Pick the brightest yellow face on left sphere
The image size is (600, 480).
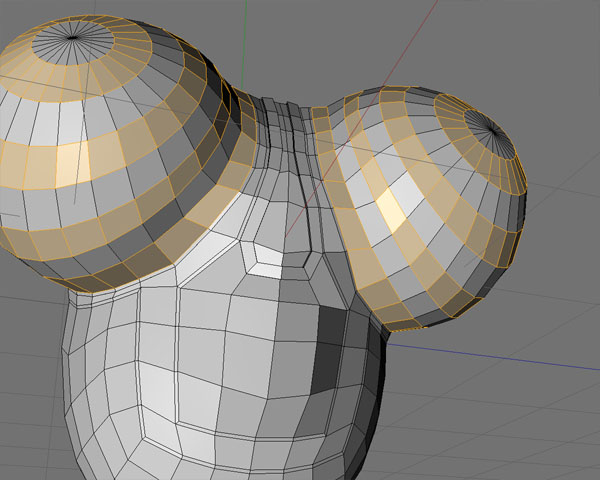73,165
